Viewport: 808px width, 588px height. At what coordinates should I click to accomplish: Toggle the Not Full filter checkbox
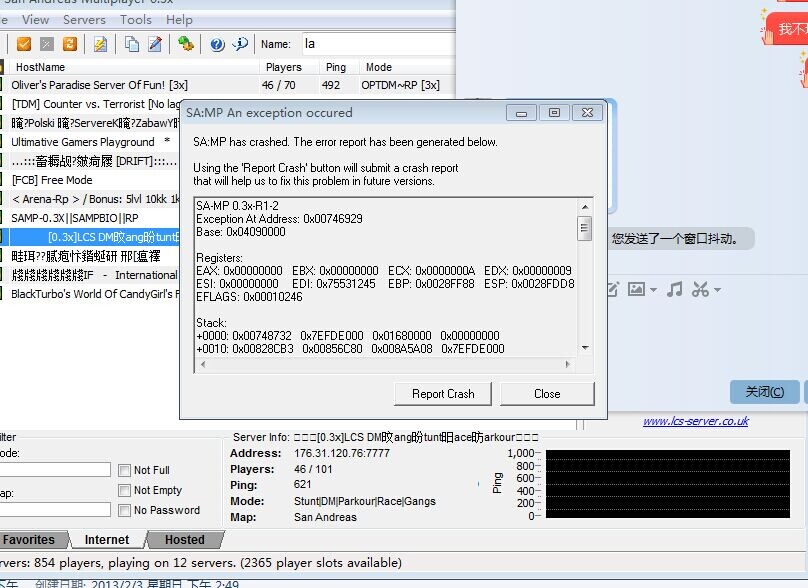pyautogui.click(x=124, y=470)
